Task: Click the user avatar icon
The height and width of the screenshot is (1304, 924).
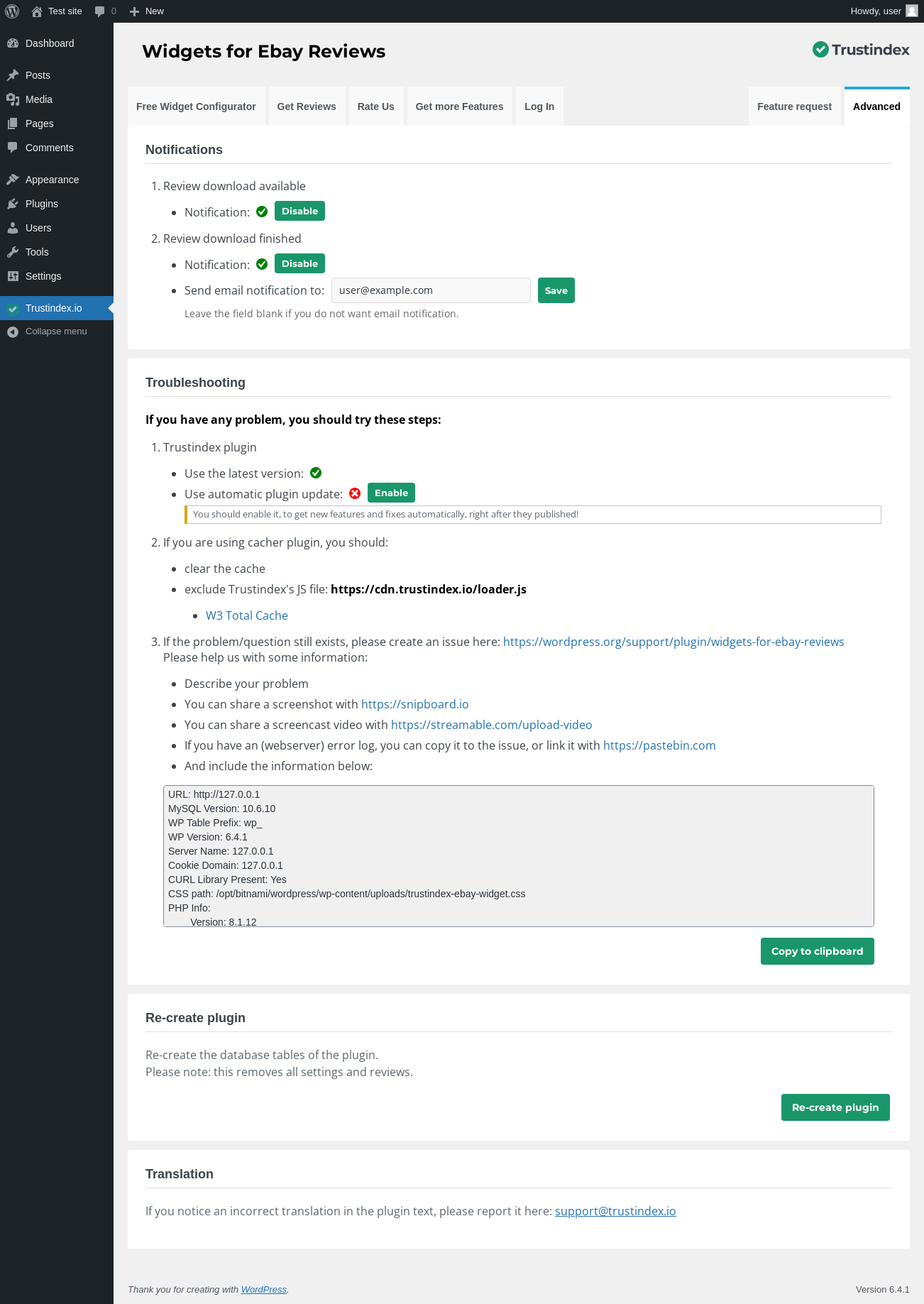Action: (x=912, y=11)
